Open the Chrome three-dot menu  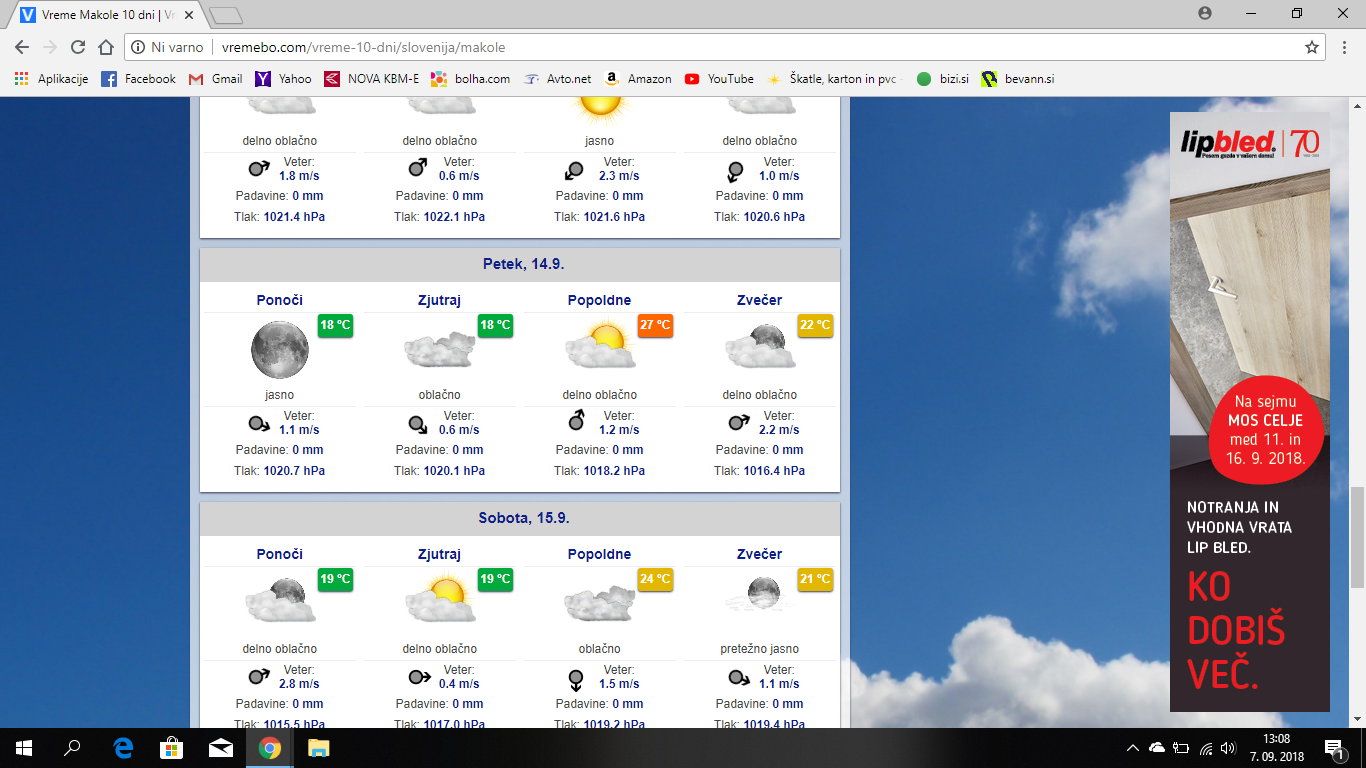(x=1345, y=47)
